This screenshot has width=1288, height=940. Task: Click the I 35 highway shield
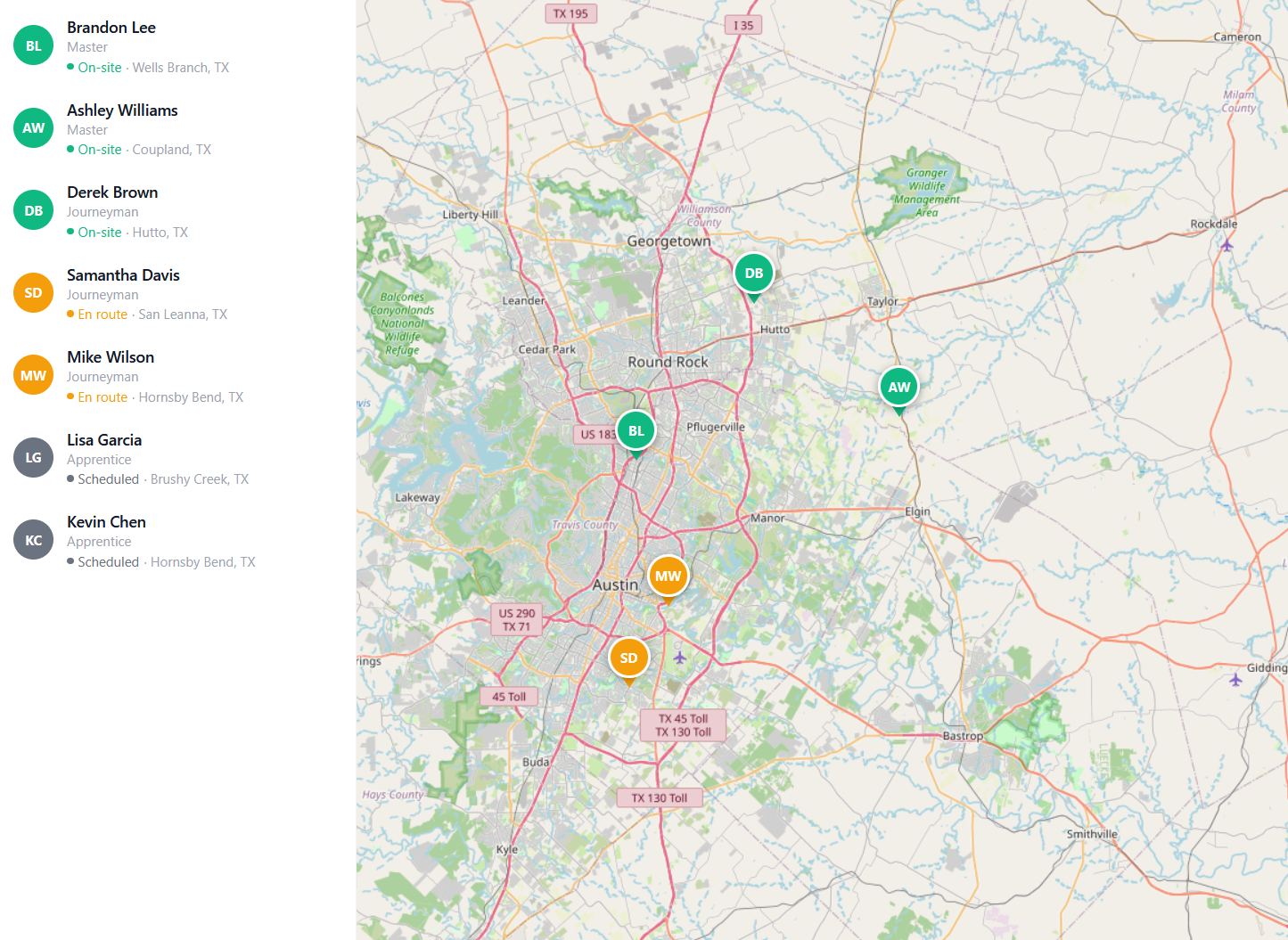point(743,25)
